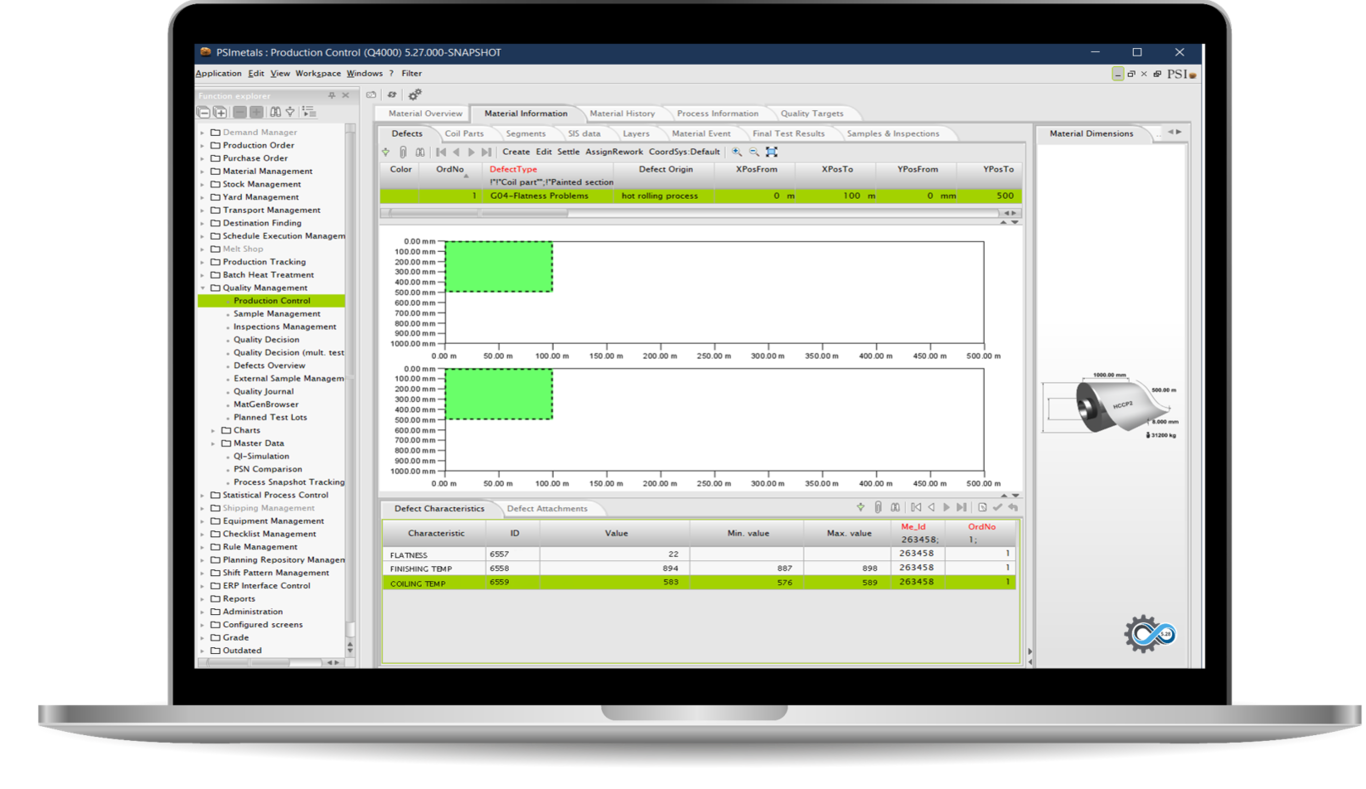Screen dimensions: 1366x789
Task: Open the Application menu
Action: (218, 74)
